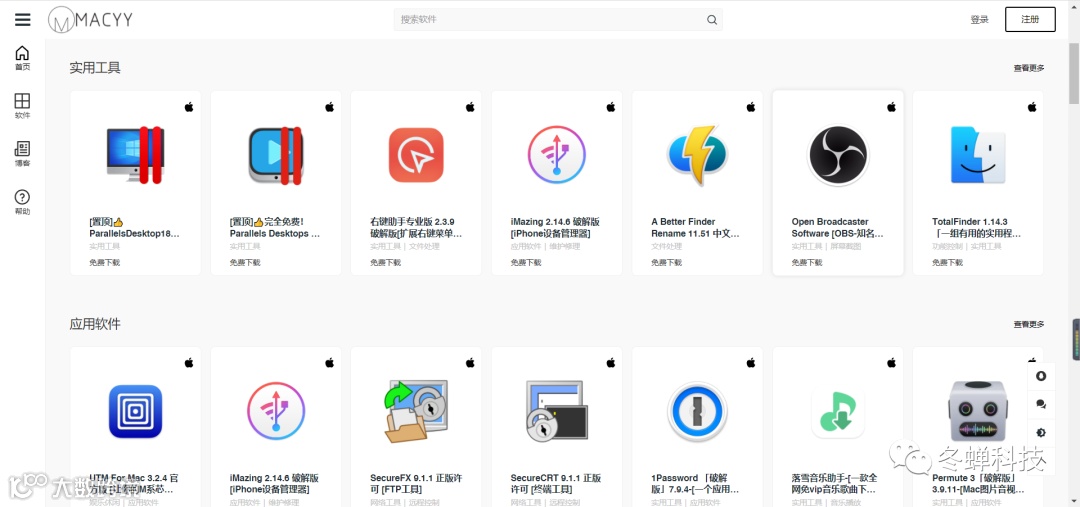Click title SecureFX 9.1.1 正版许可
The width and height of the screenshot is (1080, 507).
(415, 484)
